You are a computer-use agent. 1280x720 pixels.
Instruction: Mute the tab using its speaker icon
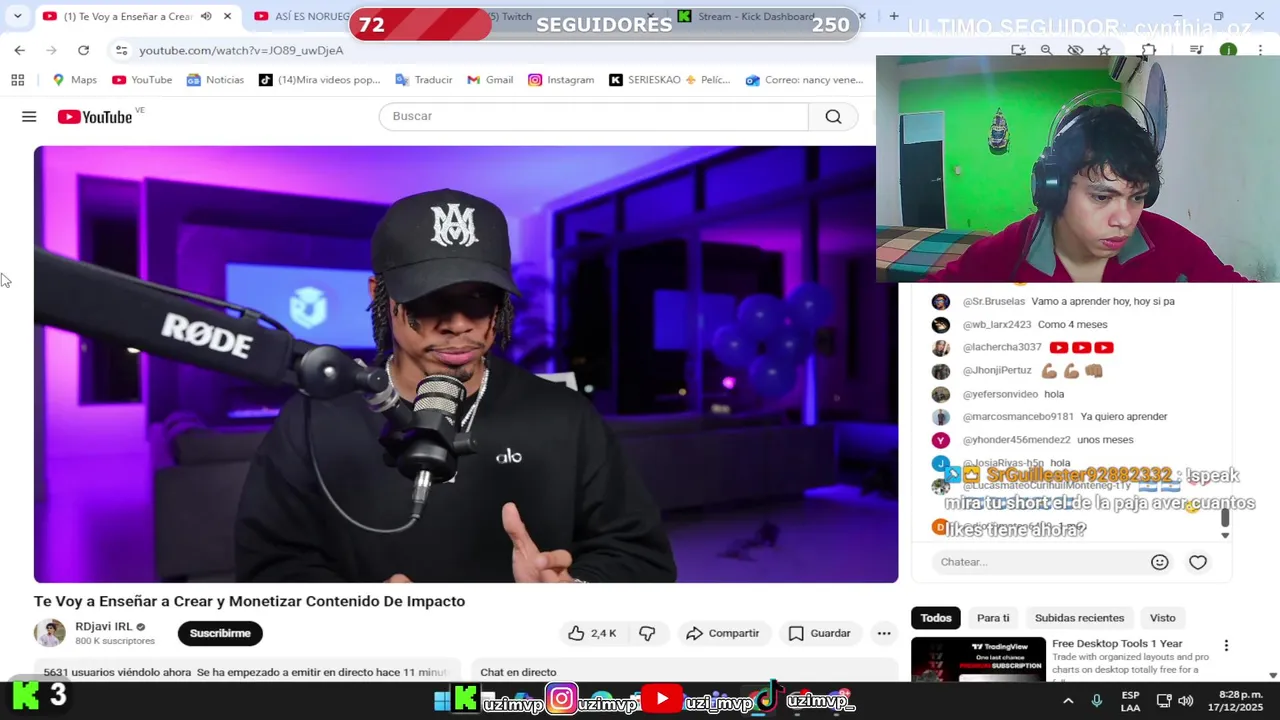(206, 17)
